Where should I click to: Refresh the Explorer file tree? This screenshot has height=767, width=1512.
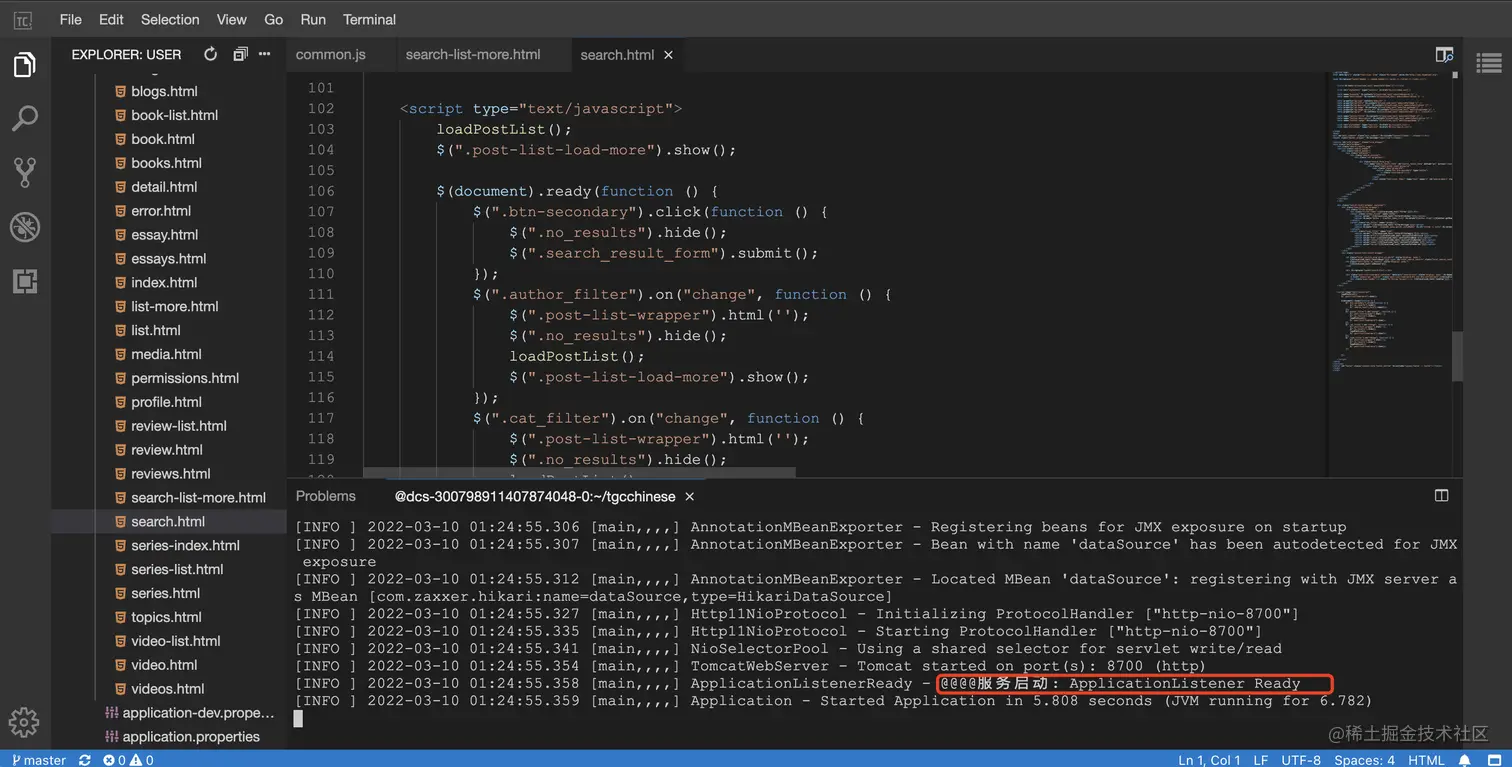210,54
